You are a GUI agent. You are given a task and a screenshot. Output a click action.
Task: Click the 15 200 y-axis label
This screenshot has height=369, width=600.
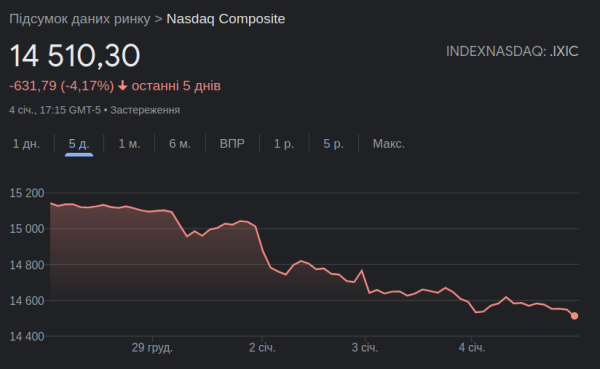[x=27, y=193]
